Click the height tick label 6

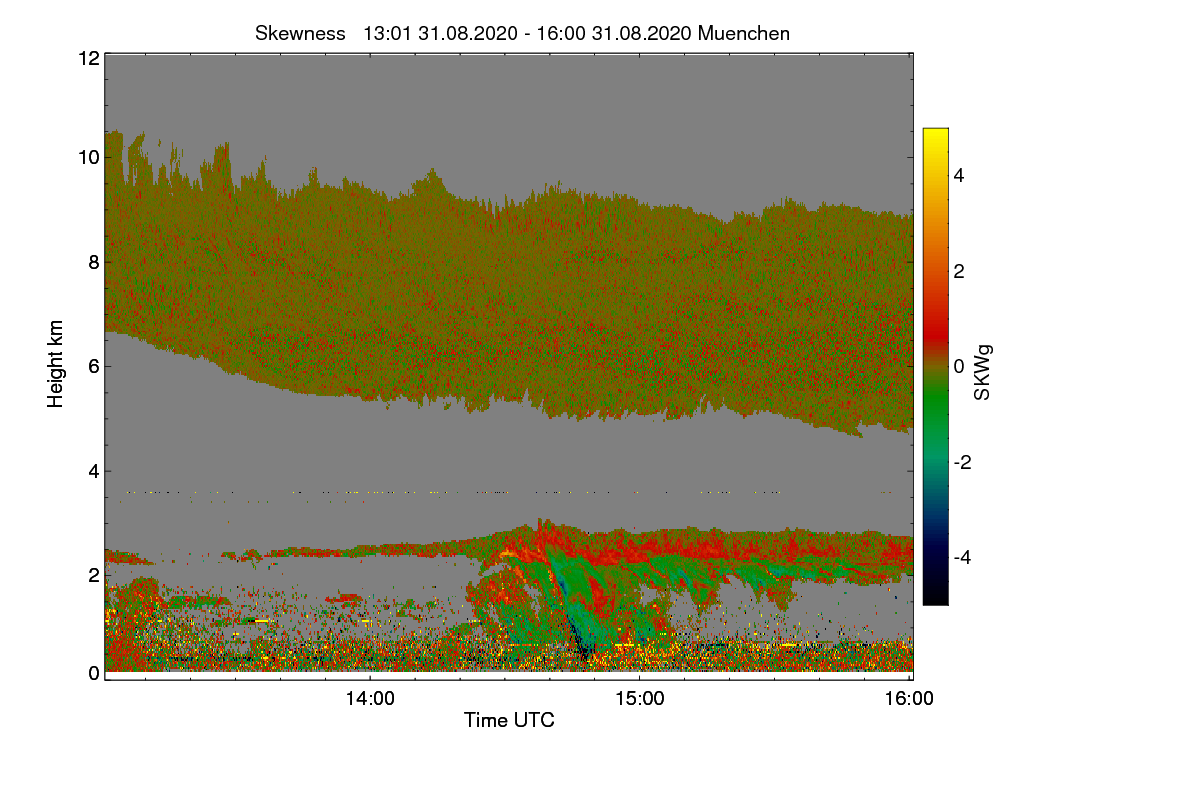94,366
